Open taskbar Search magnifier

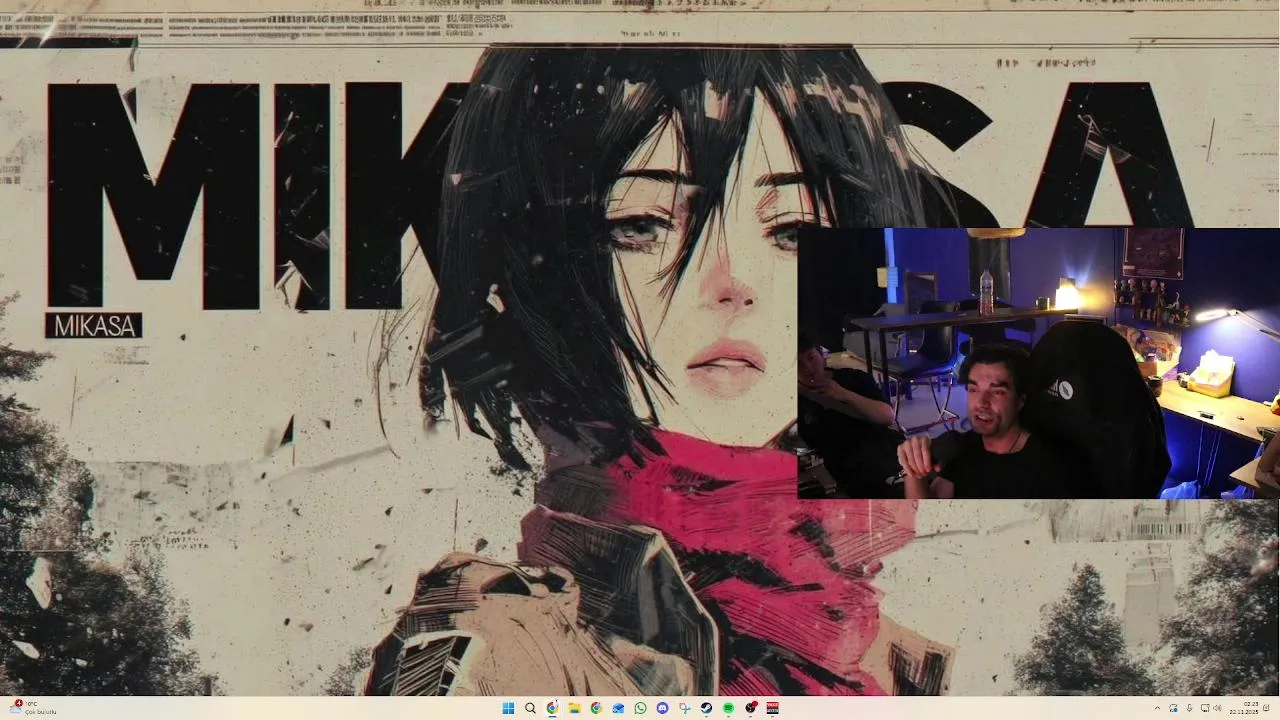[530, 708]
